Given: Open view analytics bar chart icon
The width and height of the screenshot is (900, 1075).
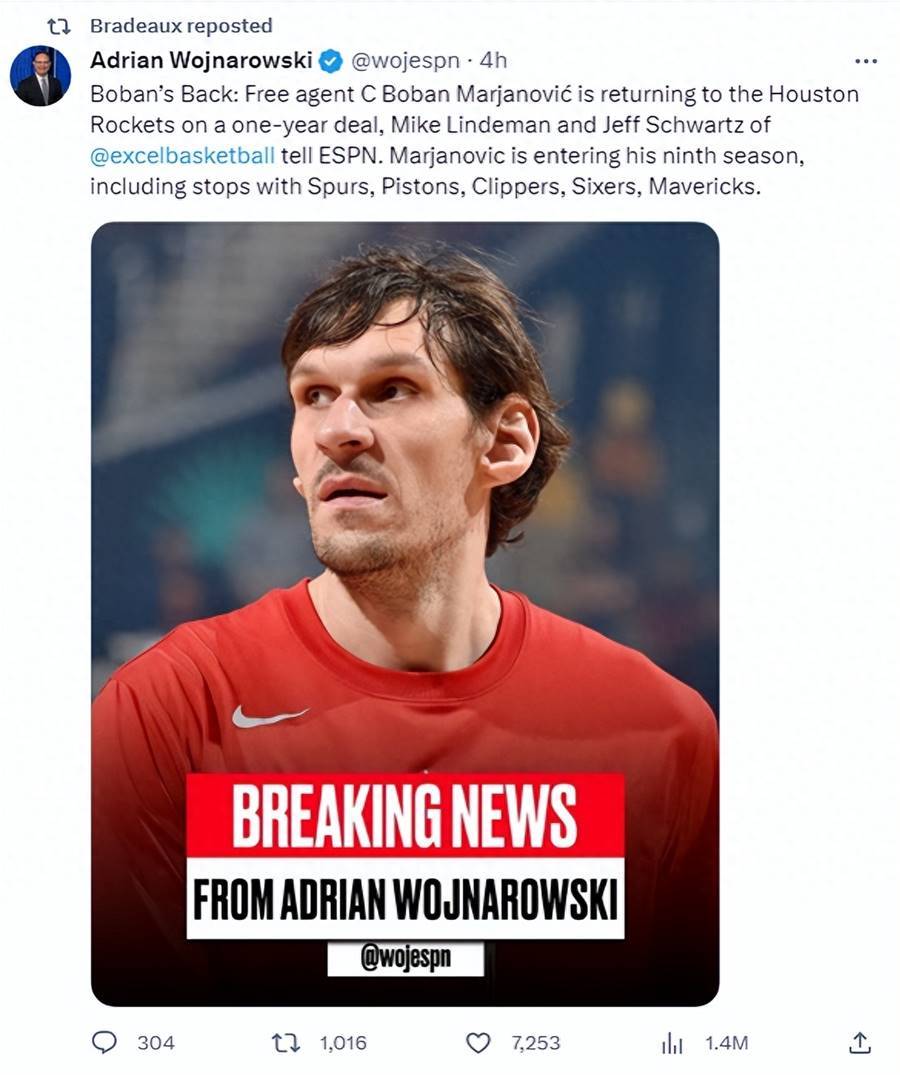Looking at the screenshot, I should [x=672, y=1043].
